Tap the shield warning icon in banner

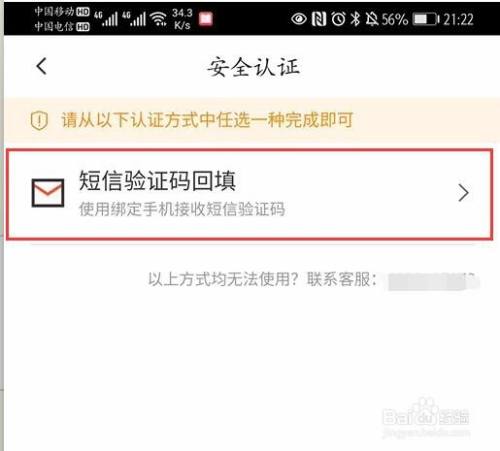pyautogui.click(x=39, y=120)
